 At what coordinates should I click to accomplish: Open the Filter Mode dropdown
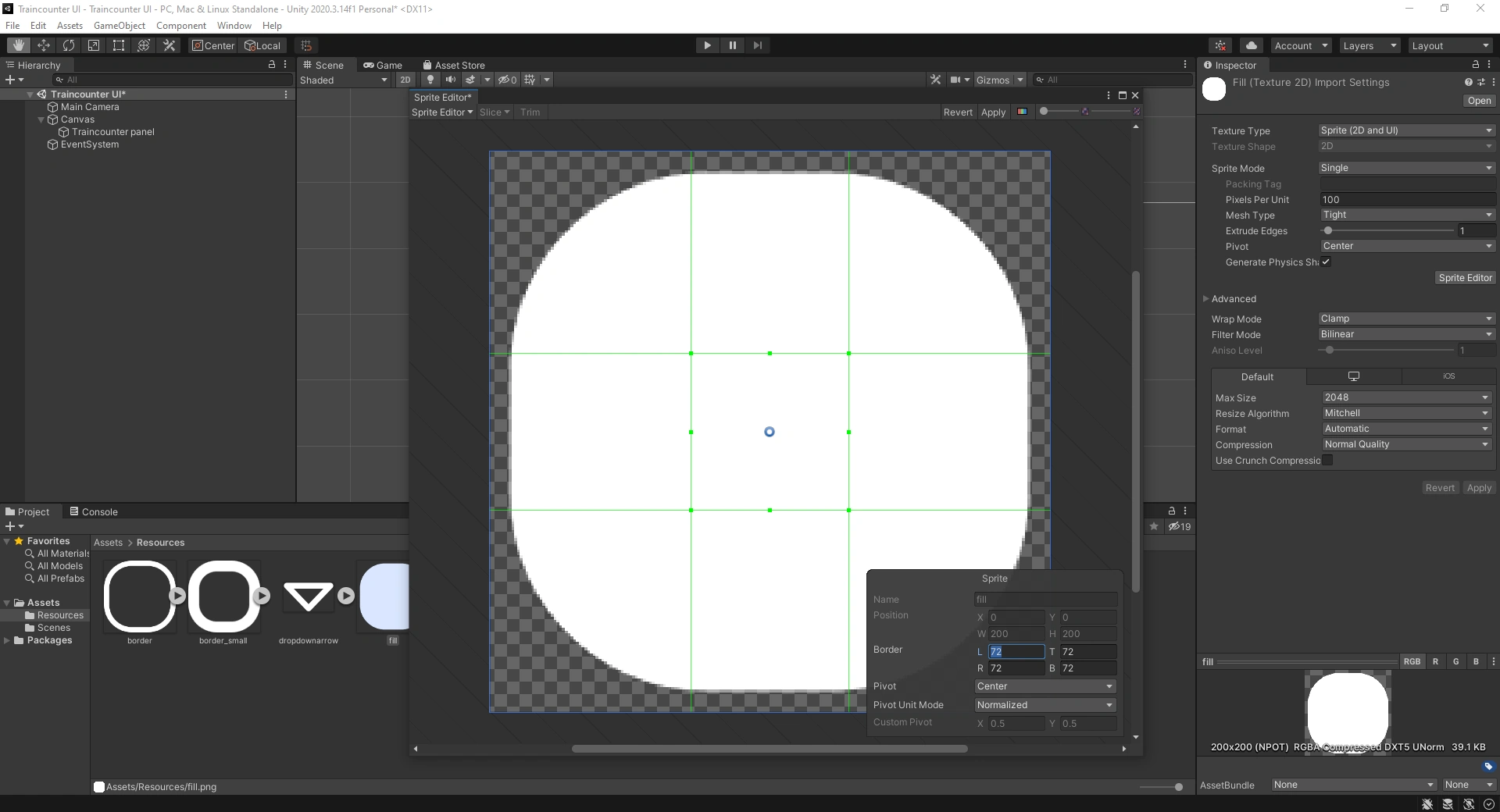[x=1405, y=334]
